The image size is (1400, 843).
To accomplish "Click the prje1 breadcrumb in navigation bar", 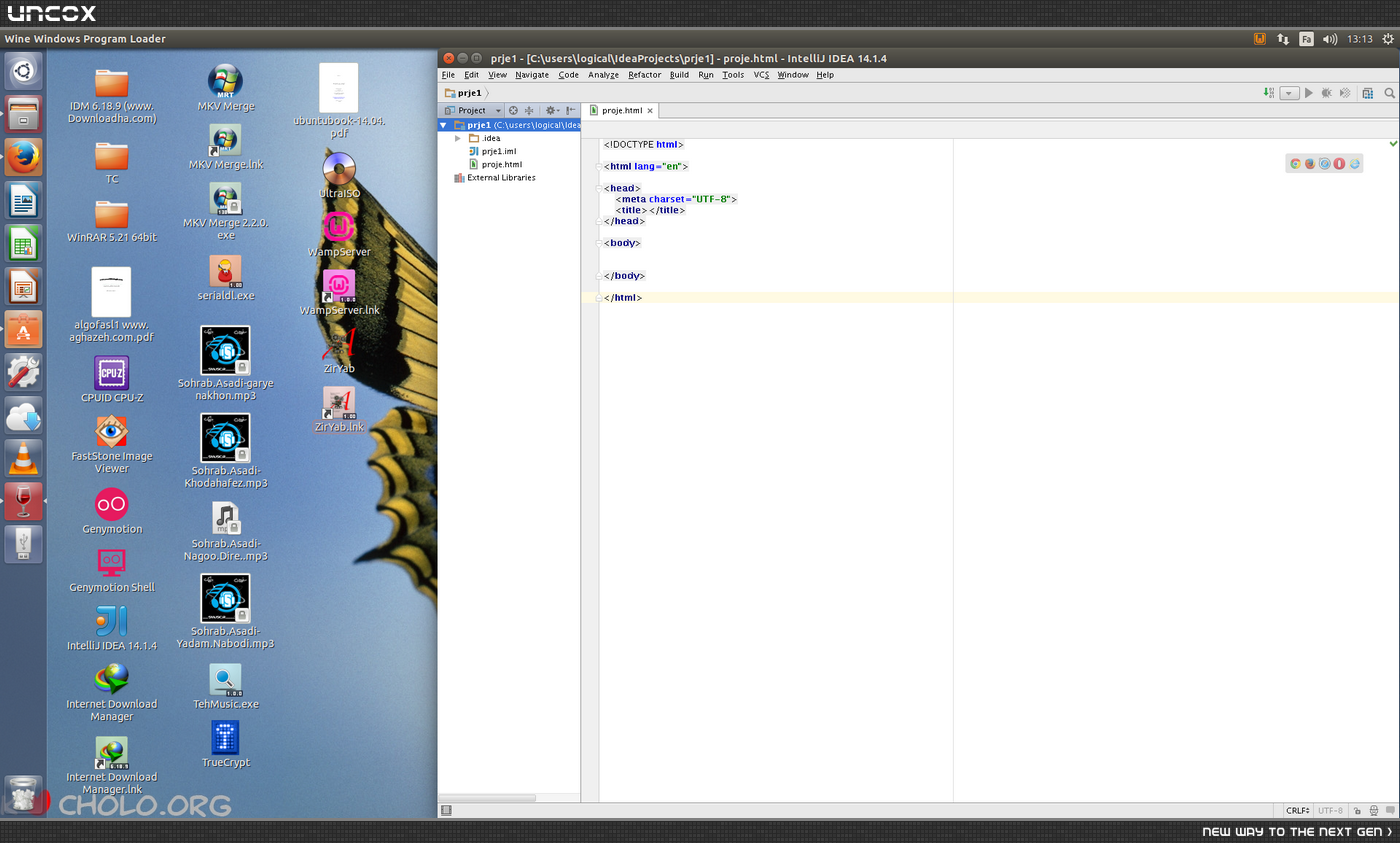I will pos(464,93).
